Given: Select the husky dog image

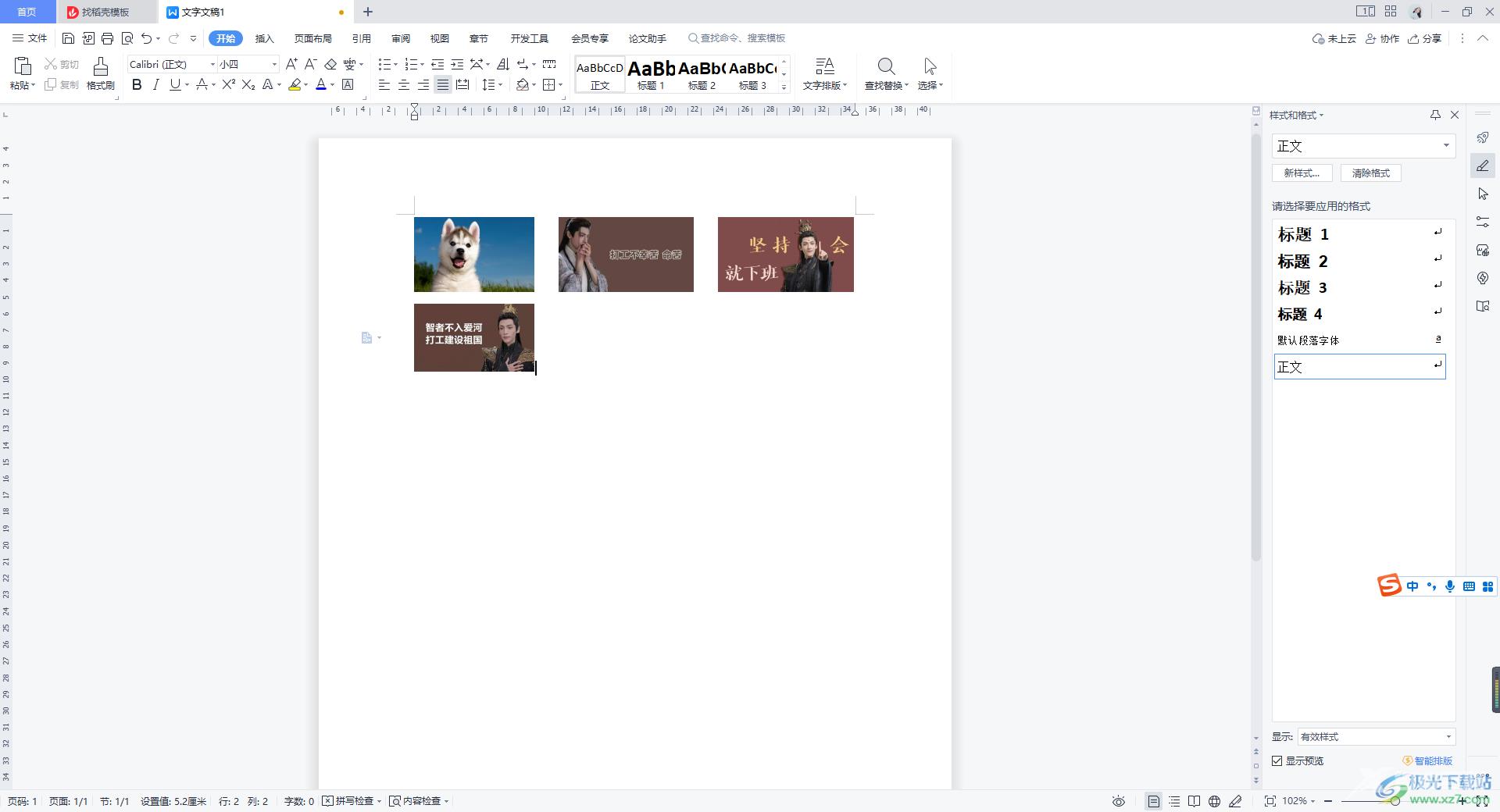Looking at the screenshot, I should tap(474, 255).
